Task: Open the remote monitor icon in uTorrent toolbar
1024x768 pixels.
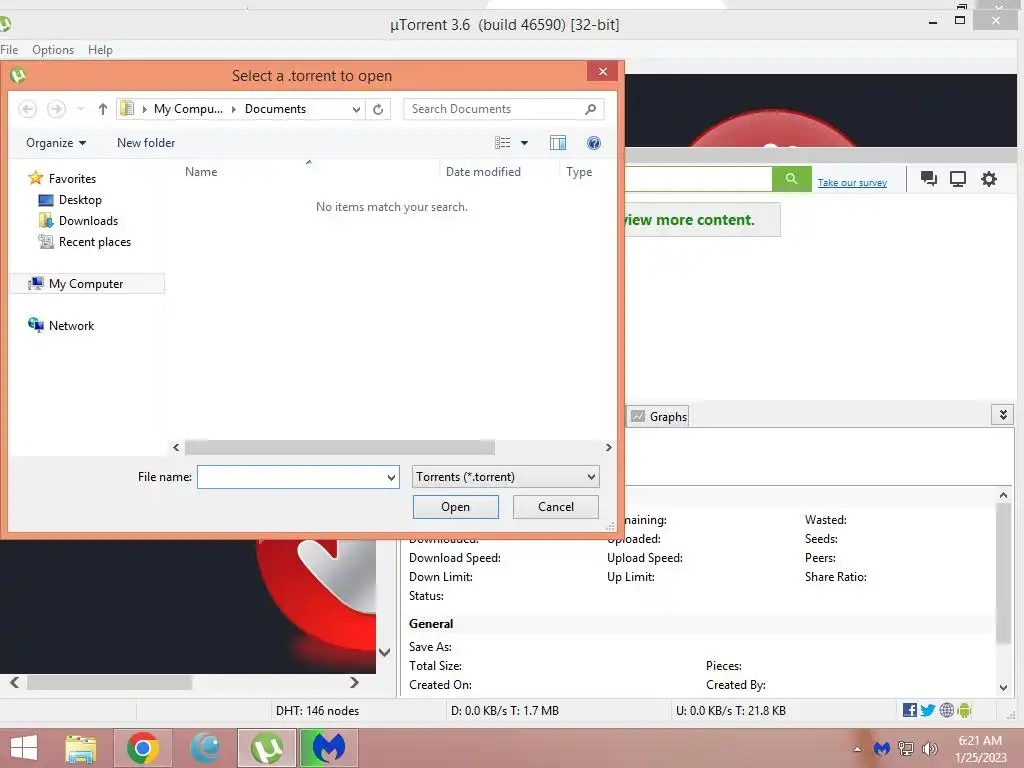Action: (x=958, y=178)
